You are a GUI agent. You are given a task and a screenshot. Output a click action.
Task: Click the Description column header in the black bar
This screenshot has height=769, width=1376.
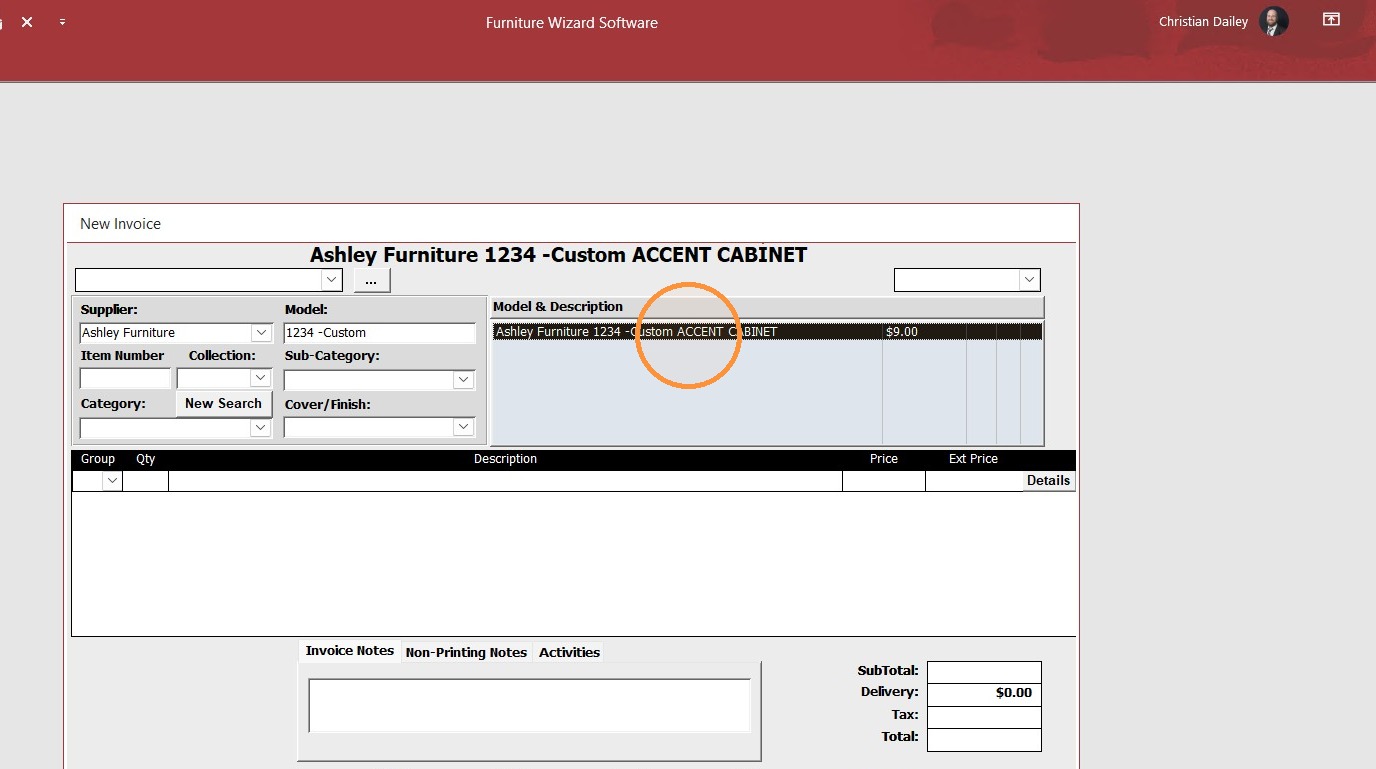(505, 459)
